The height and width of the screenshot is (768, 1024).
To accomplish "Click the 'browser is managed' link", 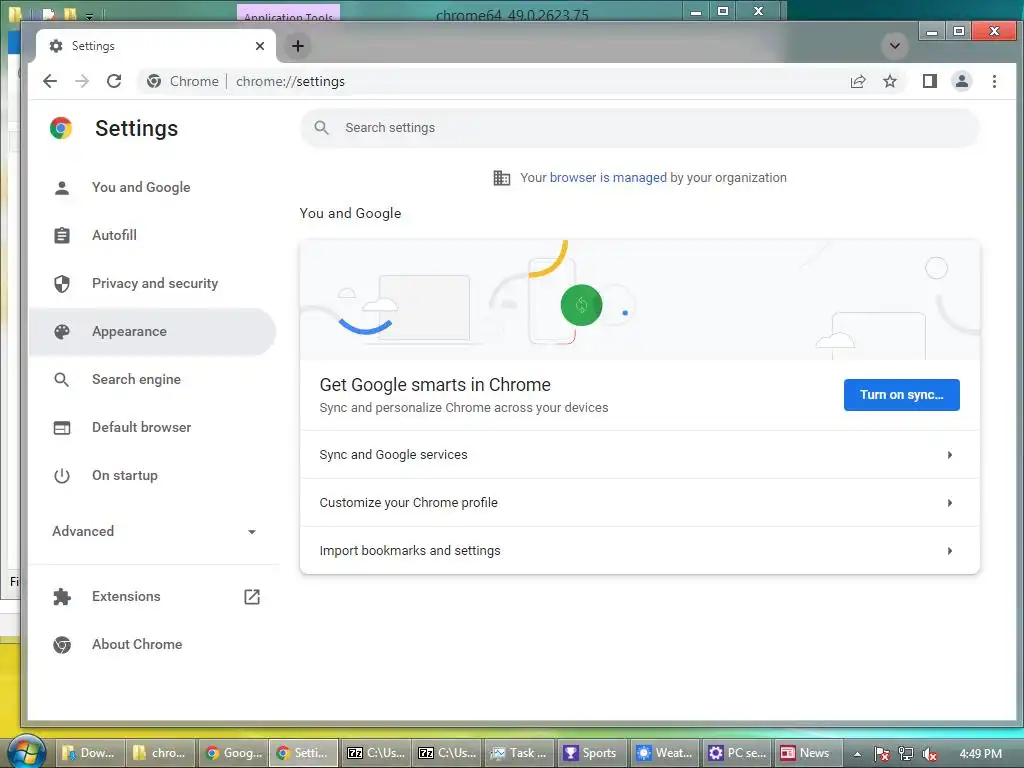I will pos(608,178).
